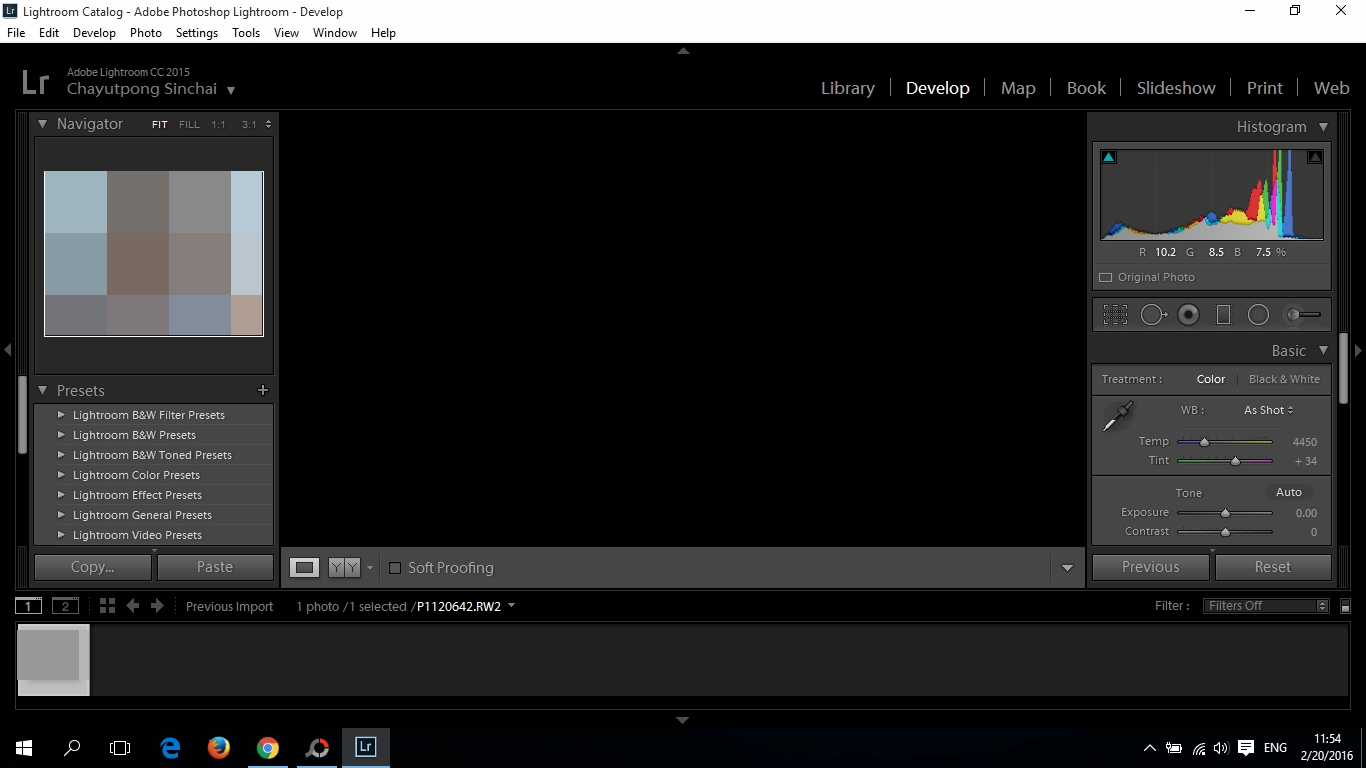Viewport: 1366px width, 768px height.
Task: Click the Exposure slider handle
Action: (1225, 513)
